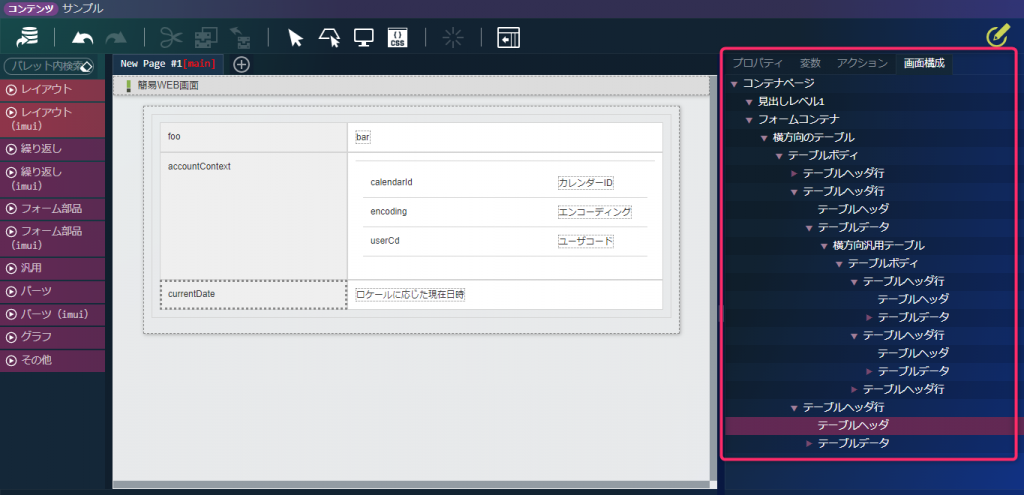Select the arrow pointer tool
The height and width of the screenshot is (495, 1024).
(x=296, y=37)
